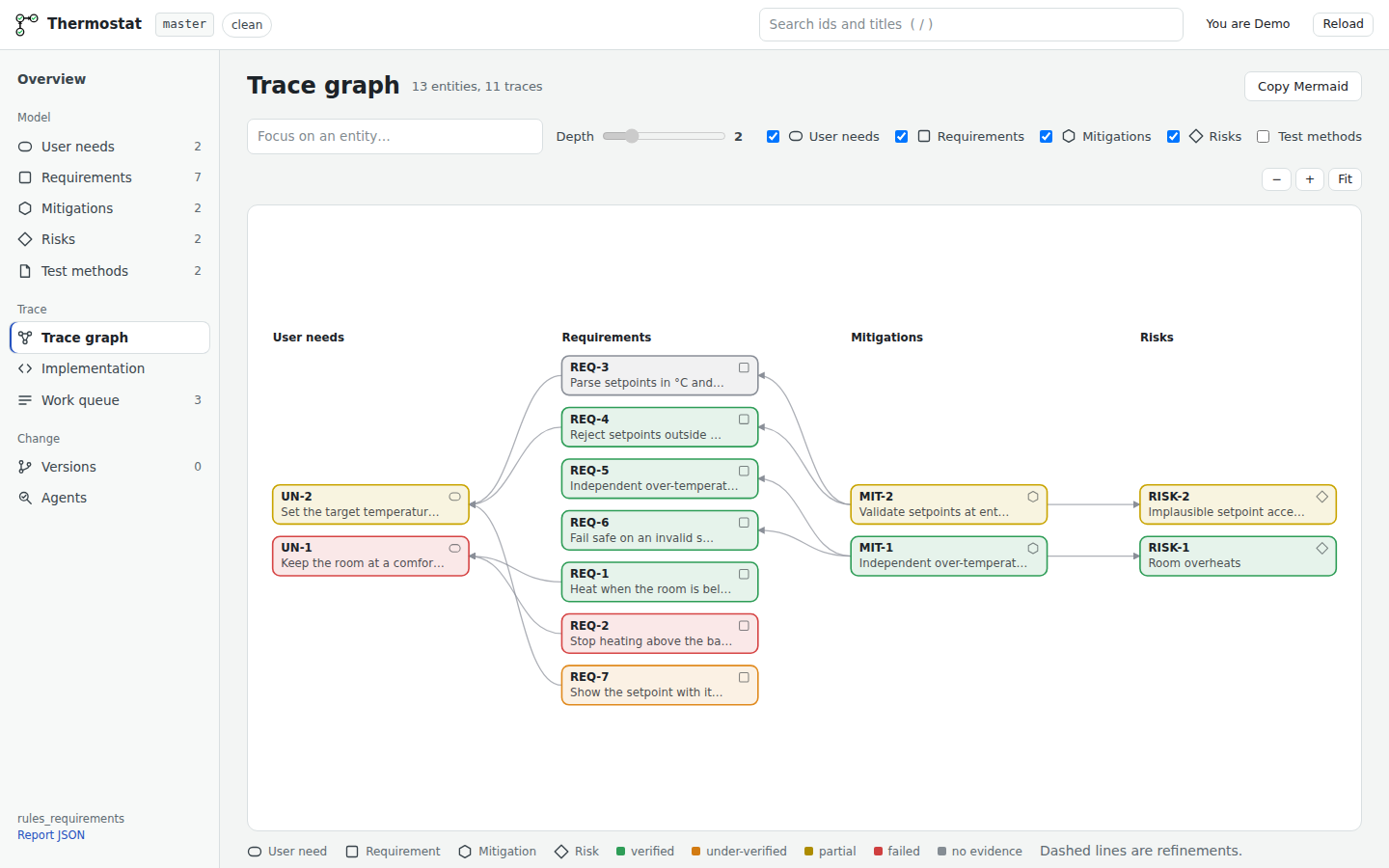Click the hexagon icon on MIT-2 node
Viewport: 1389px width, 868px height.
point(1033,497)
